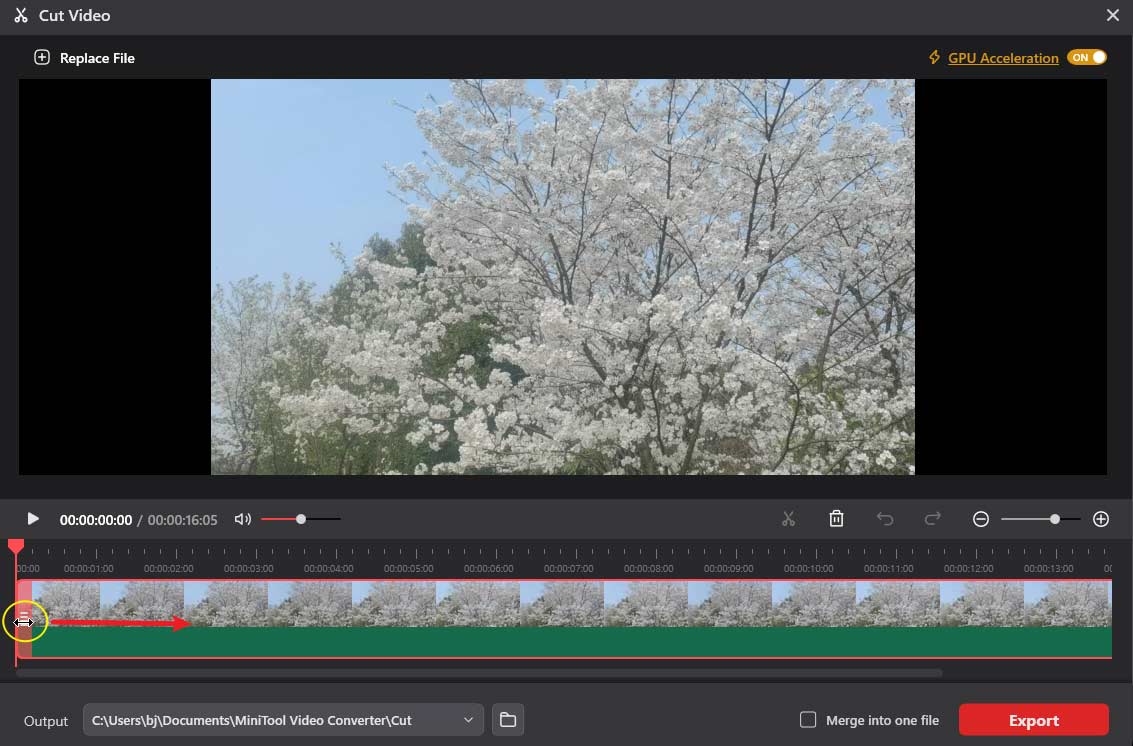
Task: Click the 00:00:05:00 timeline mark
Action: (408, 568)
